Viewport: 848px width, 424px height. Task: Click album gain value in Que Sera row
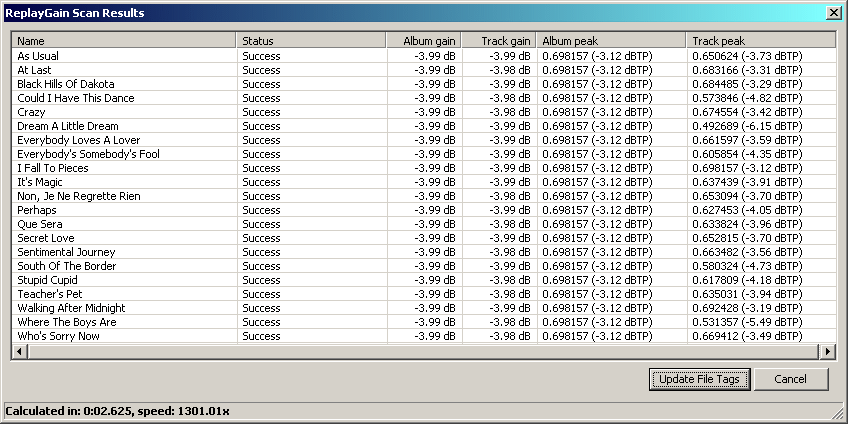(x=435, y=224)
